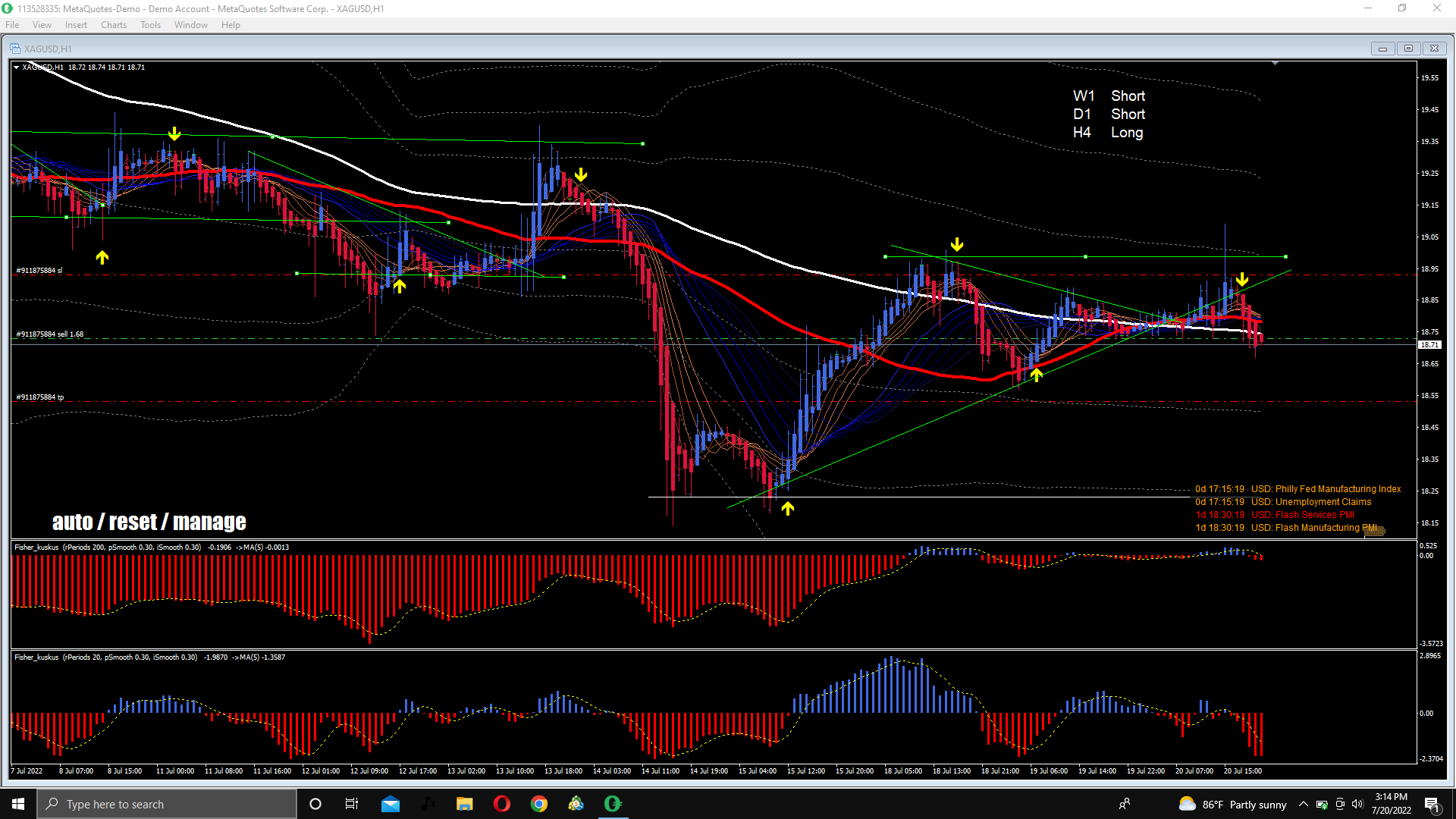Open the Mail app from taskbar

391,804
